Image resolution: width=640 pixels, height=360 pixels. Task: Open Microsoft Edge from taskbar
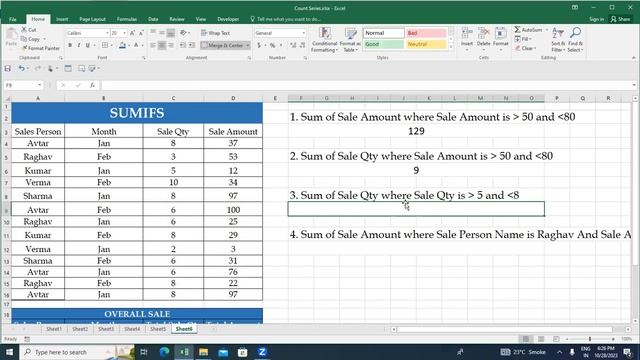[164, 352]
